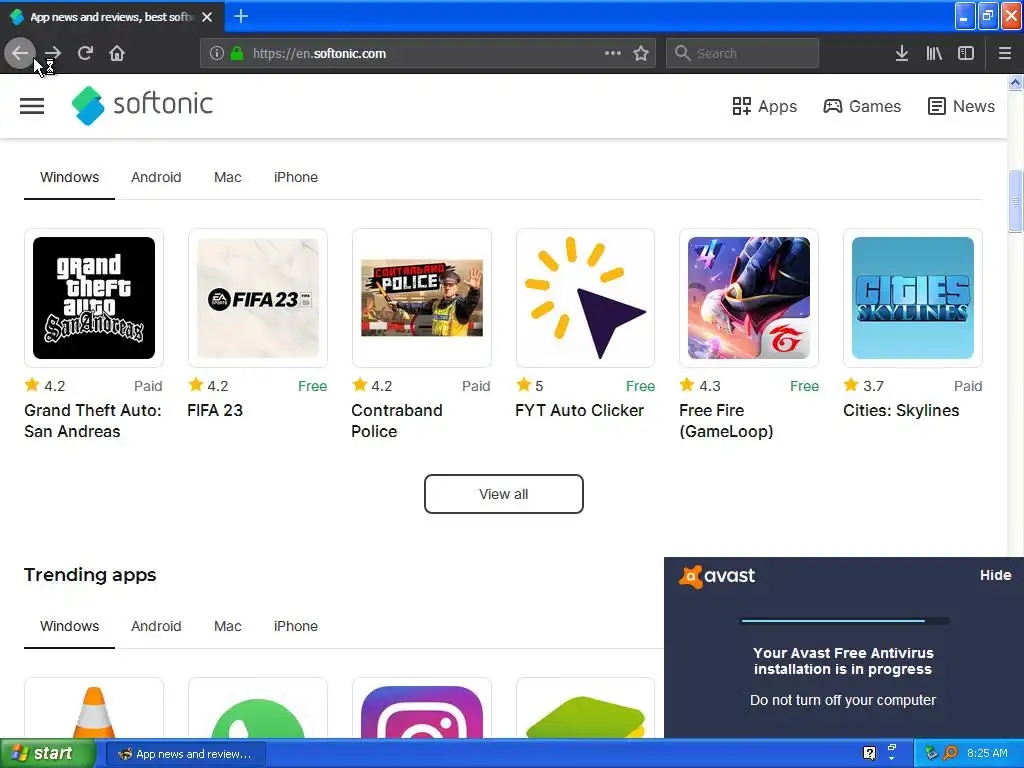Open the Library bookshelf icon
The image size is (1024, 768).
[934, 54]
